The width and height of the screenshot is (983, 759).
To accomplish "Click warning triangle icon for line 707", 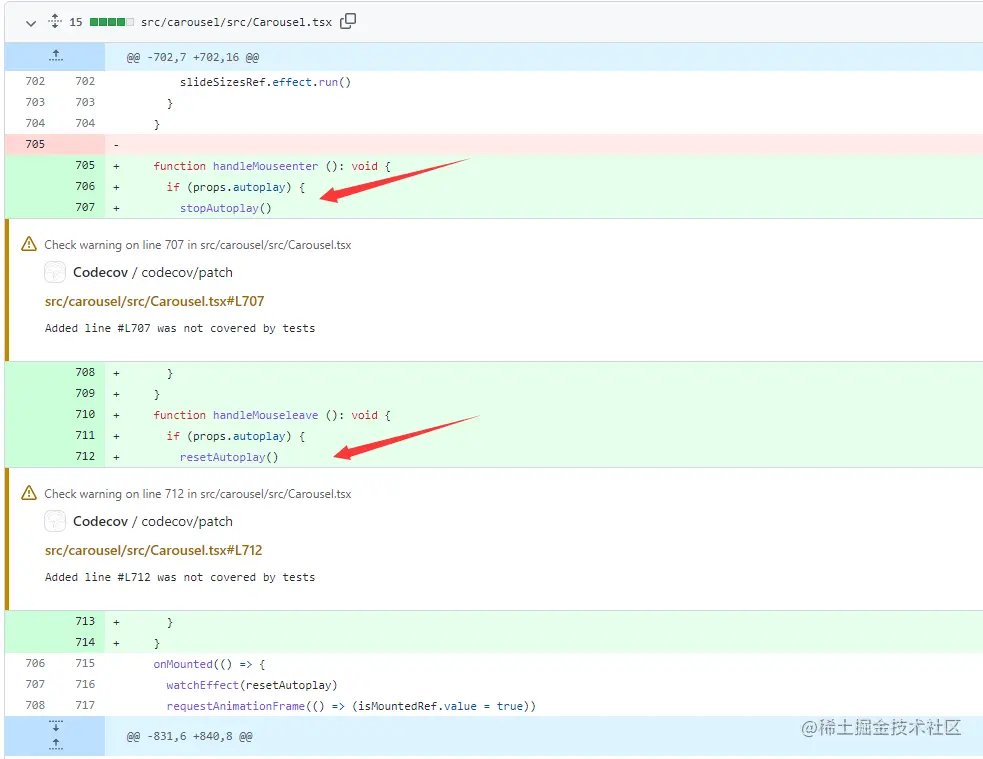I will (29, 244).
